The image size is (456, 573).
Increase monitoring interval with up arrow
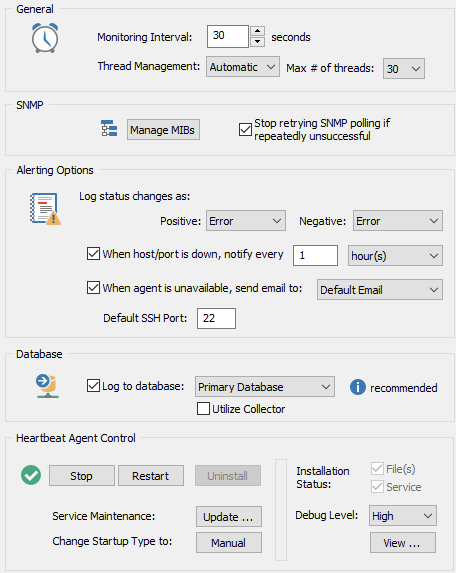(258, 31)
